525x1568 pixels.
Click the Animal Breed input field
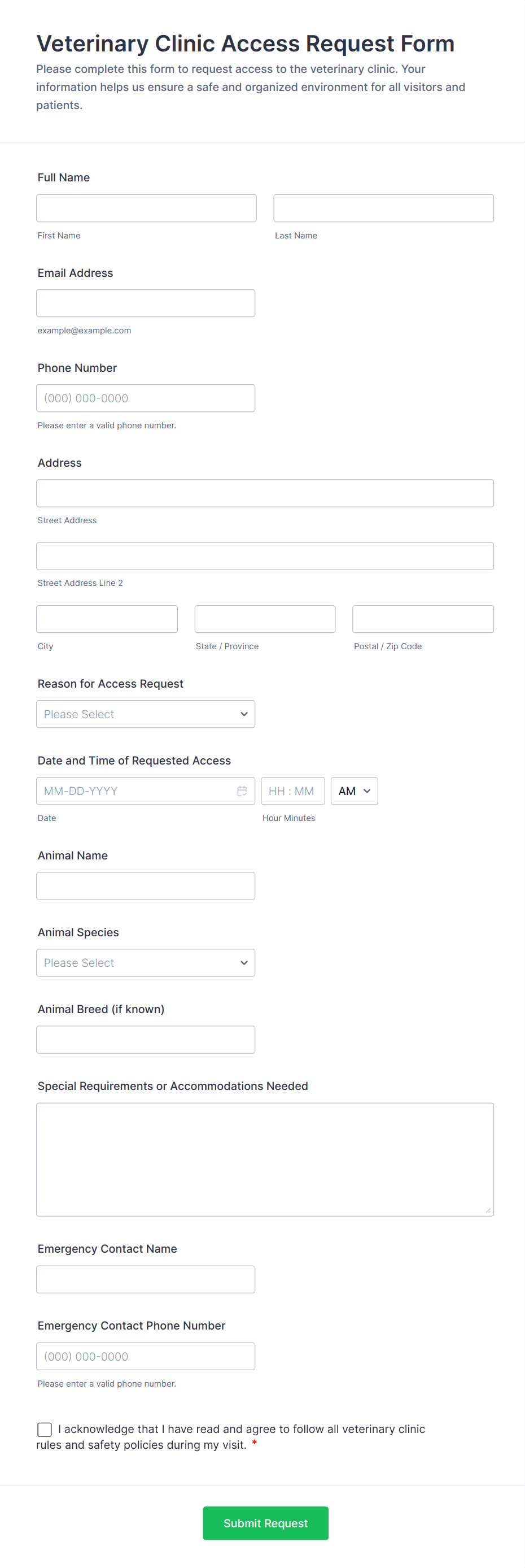[146, 1039]
